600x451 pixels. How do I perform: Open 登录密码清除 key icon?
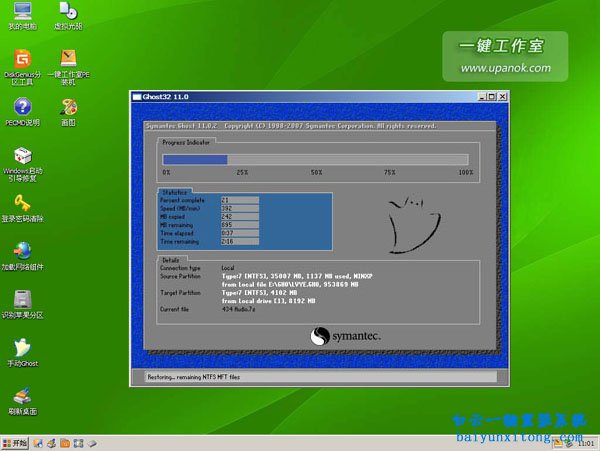(21, 203)
